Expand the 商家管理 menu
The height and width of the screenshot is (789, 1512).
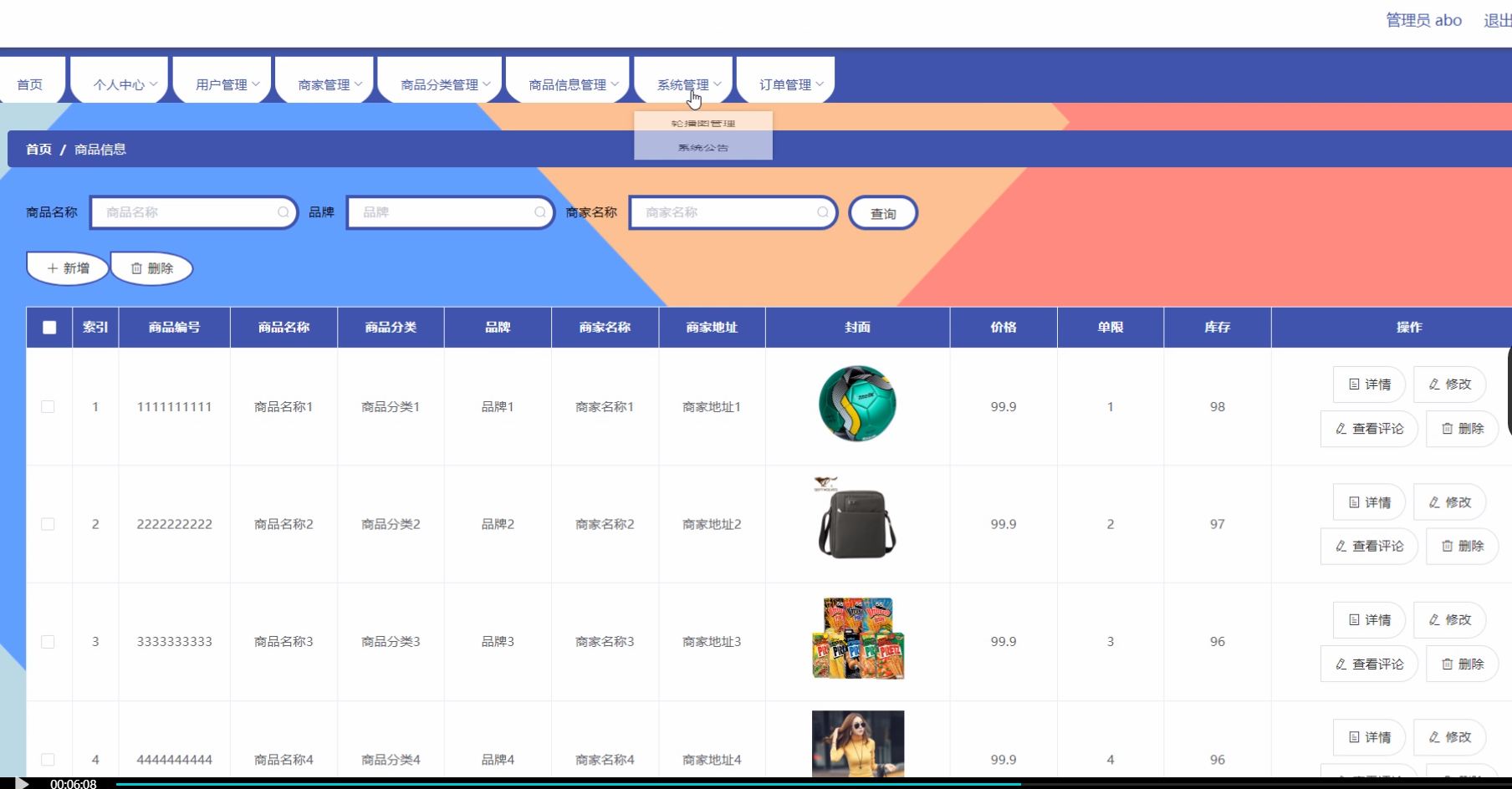tap(324, 80)
